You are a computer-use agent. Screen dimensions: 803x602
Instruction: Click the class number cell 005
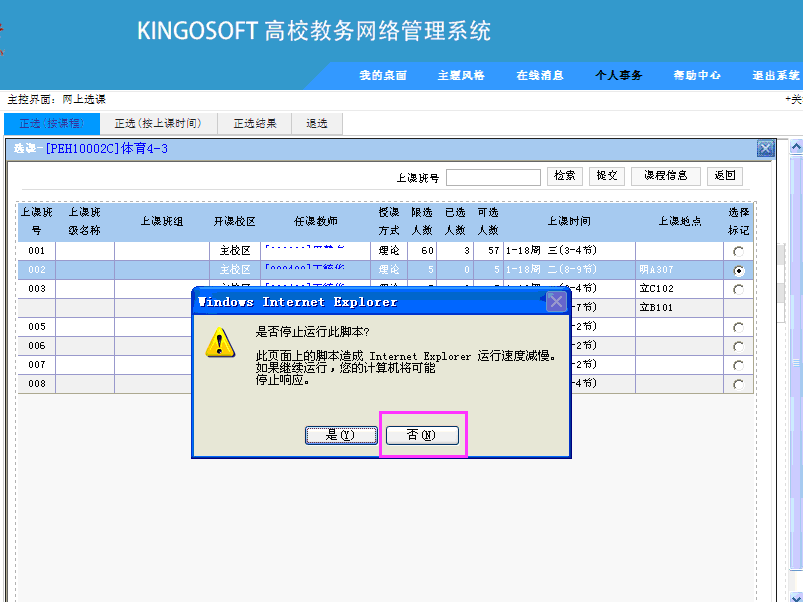tap(37, 327)
